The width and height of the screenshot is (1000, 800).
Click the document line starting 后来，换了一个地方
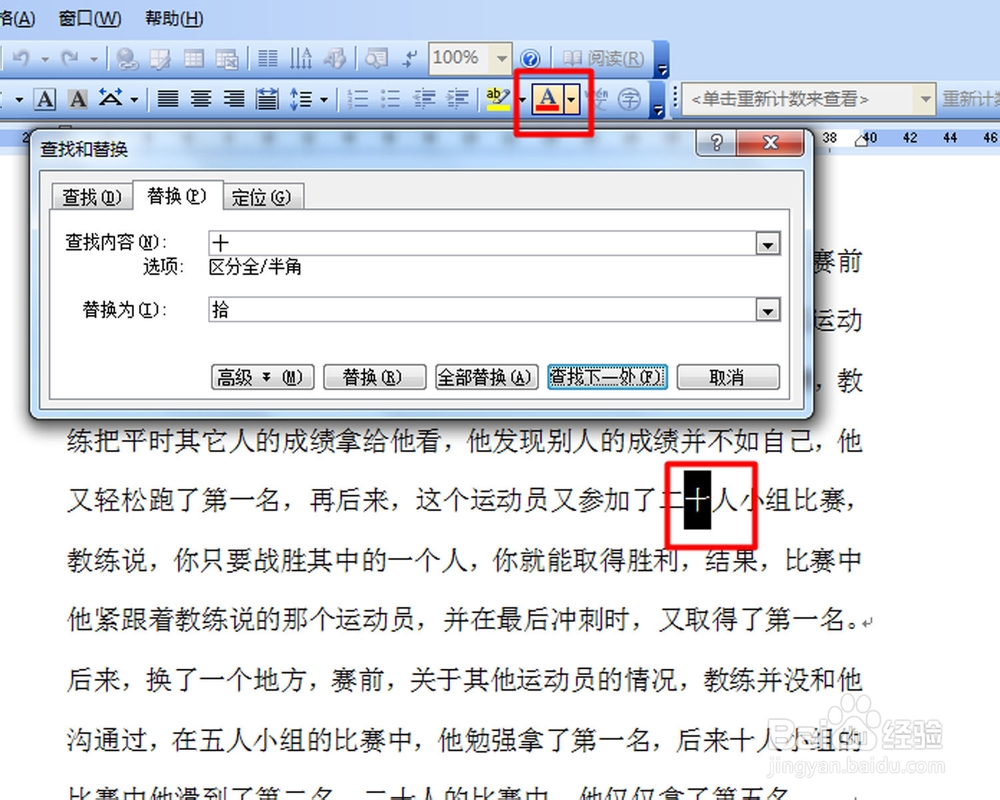(465, 679)
